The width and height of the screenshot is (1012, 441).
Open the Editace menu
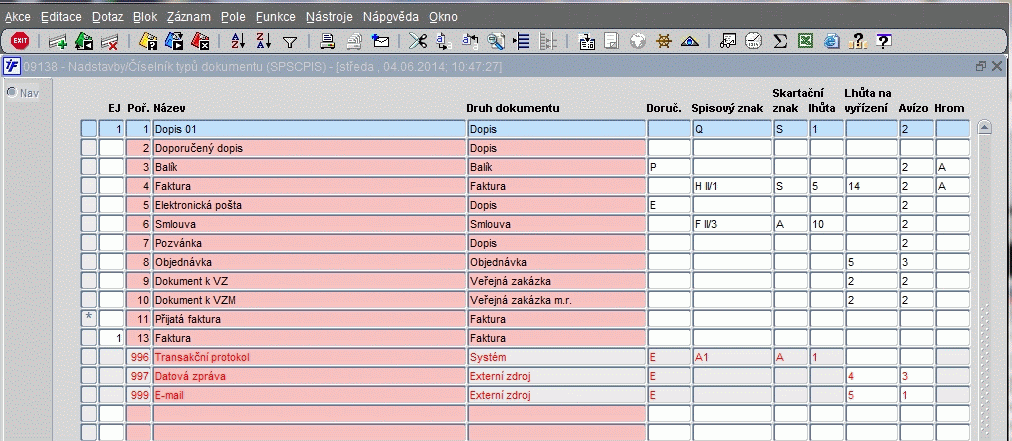tap(61, 17)
